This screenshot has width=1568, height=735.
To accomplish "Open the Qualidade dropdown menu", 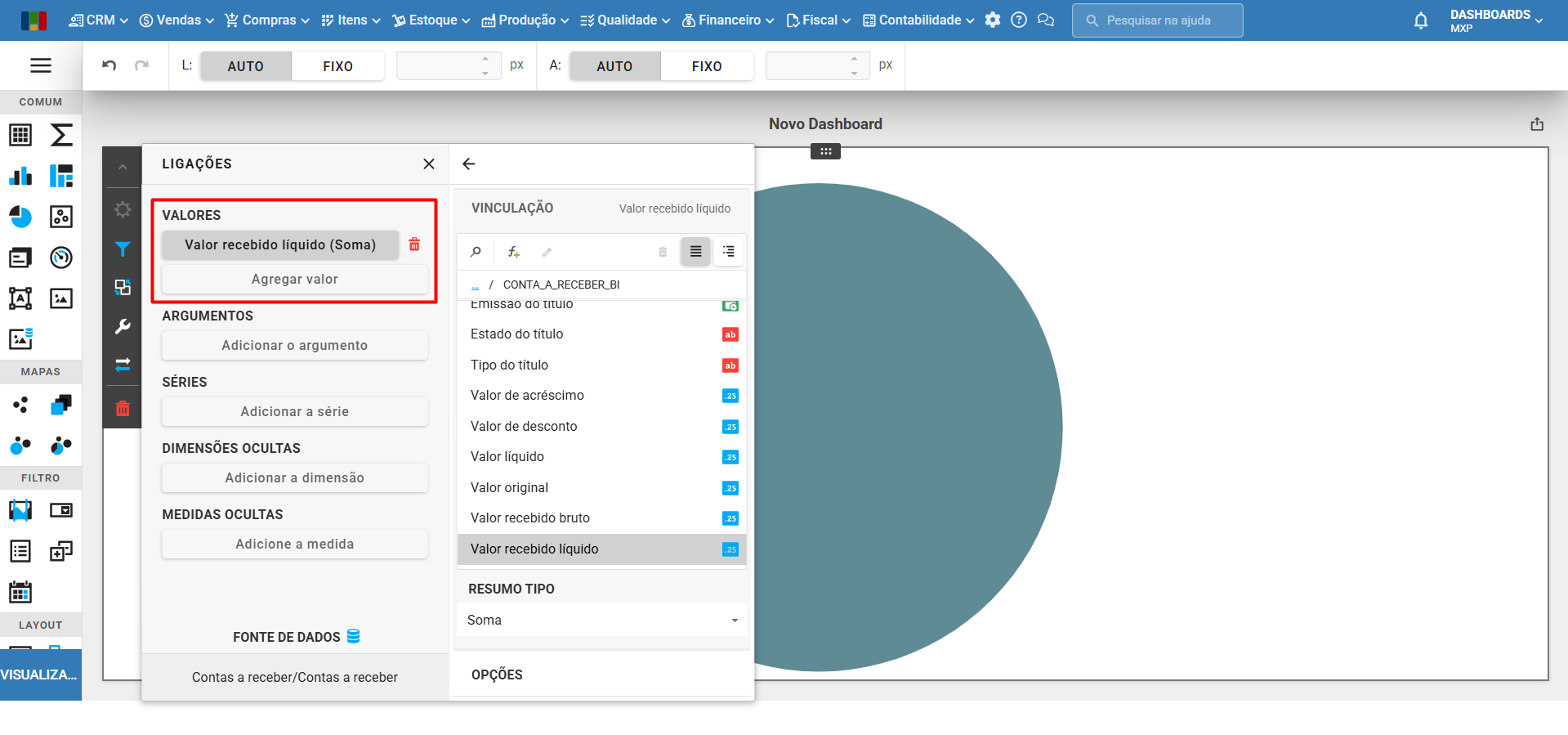I will [625, 20].
